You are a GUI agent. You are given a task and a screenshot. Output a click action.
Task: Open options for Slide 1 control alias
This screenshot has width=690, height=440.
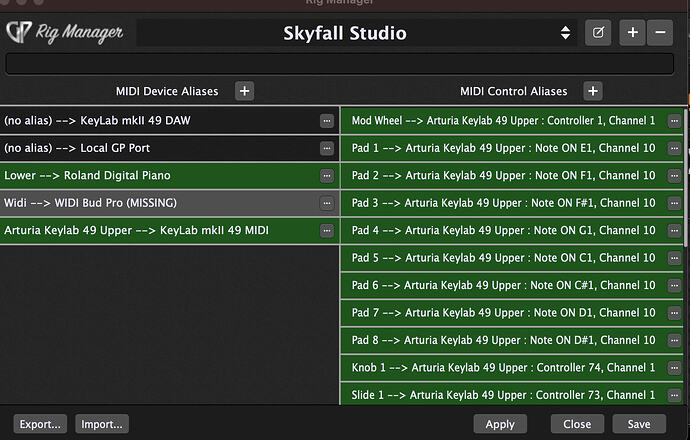(x=674, y=395)
